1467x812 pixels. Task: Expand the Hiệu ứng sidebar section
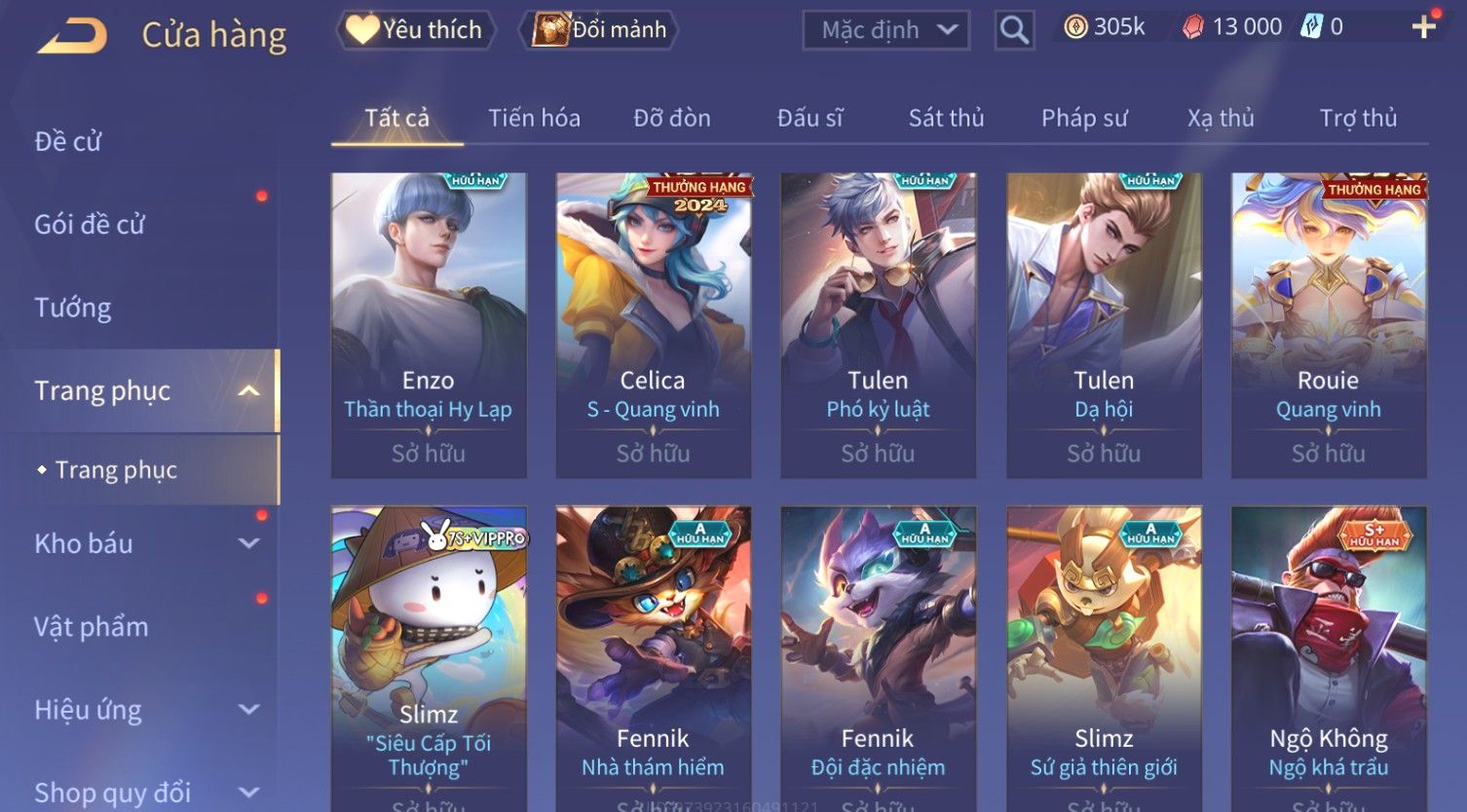tap(248, 710)
